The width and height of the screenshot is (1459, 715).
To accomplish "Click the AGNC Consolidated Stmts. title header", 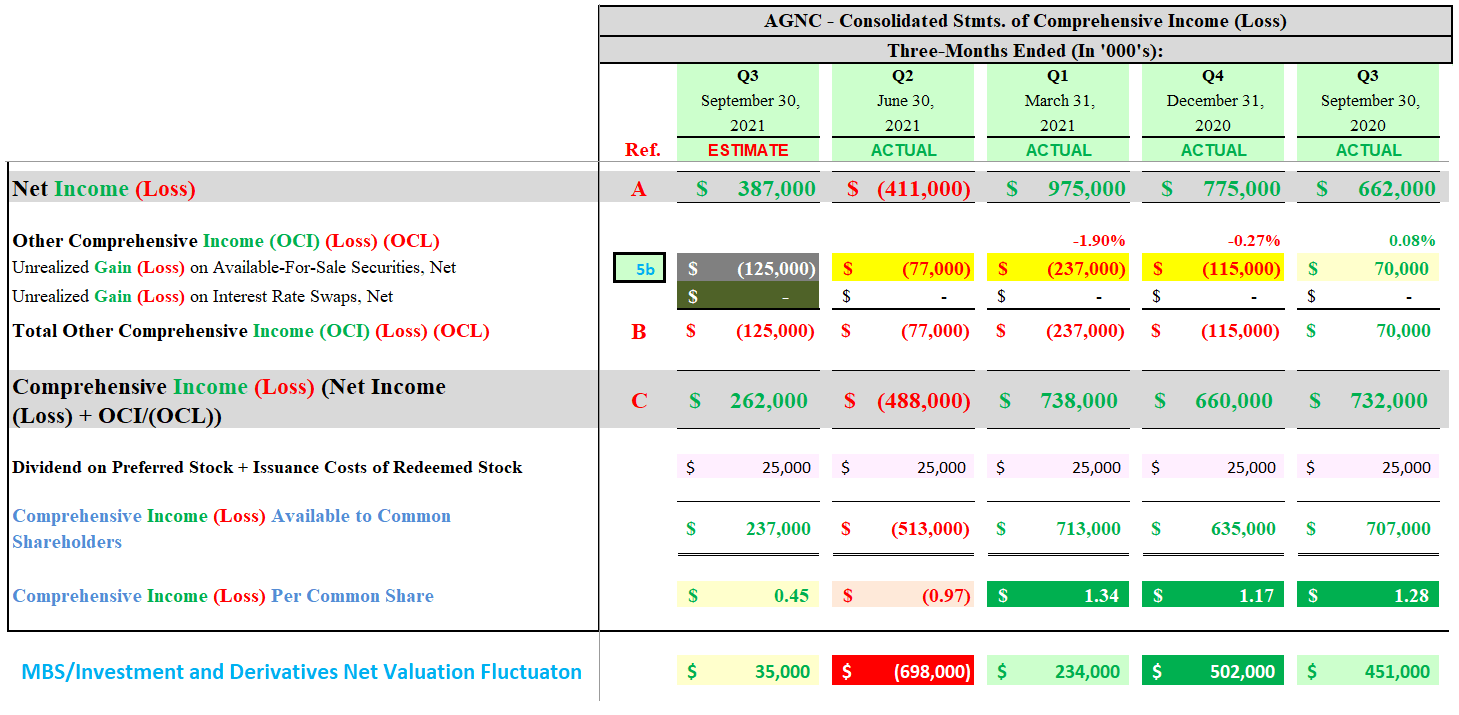I will tap(1025, 21).
